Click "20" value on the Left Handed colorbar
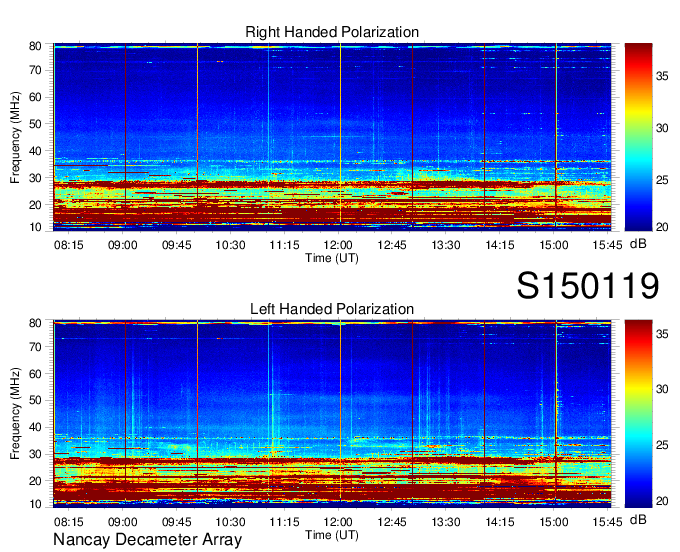 (662, 501)
